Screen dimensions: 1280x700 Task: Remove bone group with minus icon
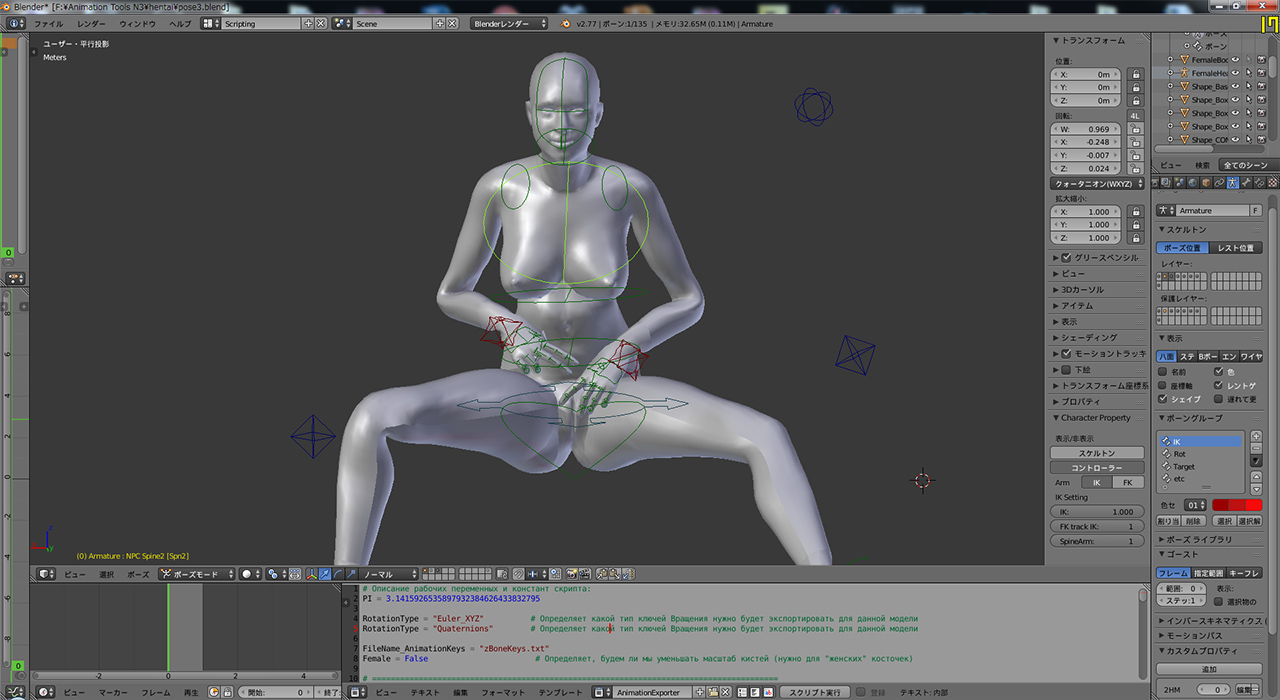tap(1257, 448)
